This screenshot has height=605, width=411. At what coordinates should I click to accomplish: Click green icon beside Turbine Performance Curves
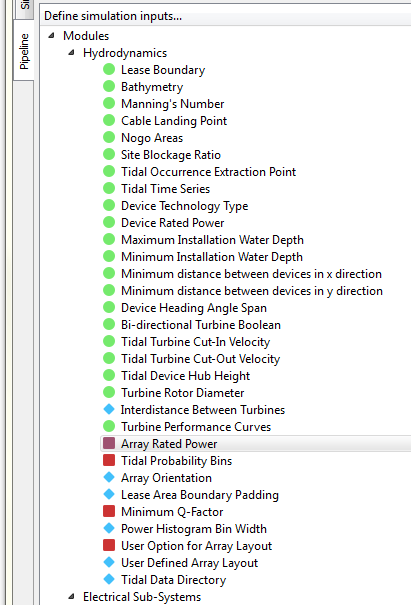tap(109, 426)
